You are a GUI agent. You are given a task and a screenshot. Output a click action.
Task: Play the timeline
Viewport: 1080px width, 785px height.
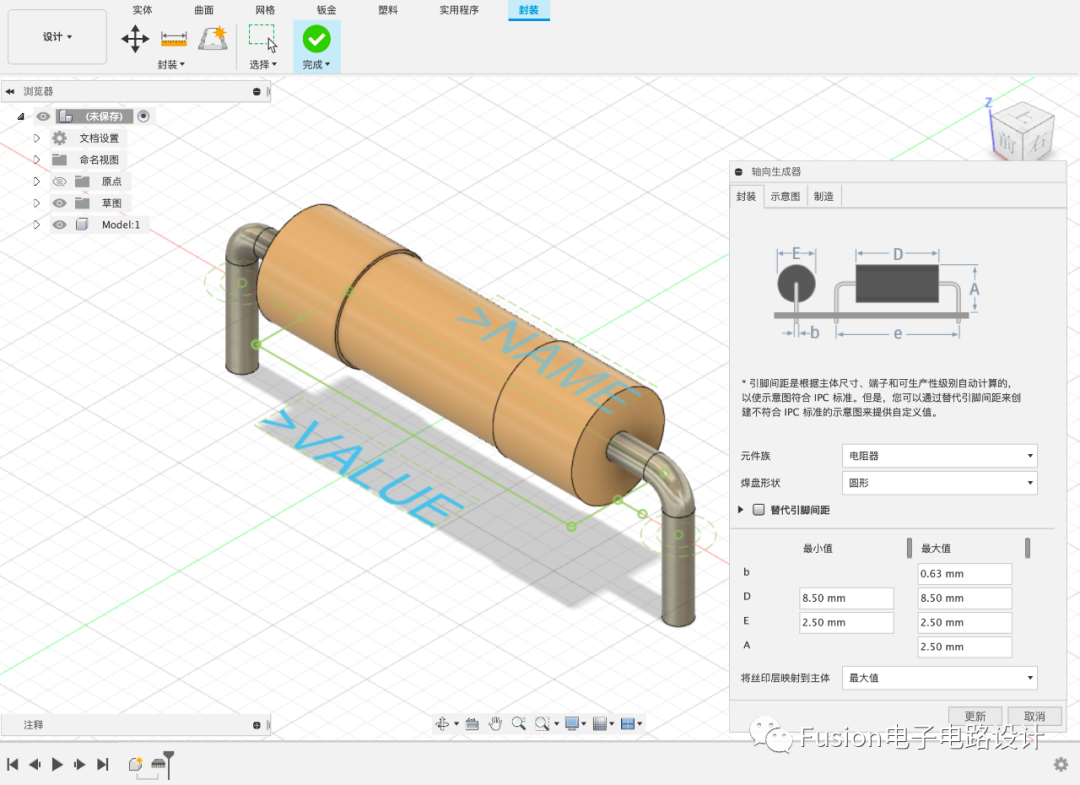[57, 764]
